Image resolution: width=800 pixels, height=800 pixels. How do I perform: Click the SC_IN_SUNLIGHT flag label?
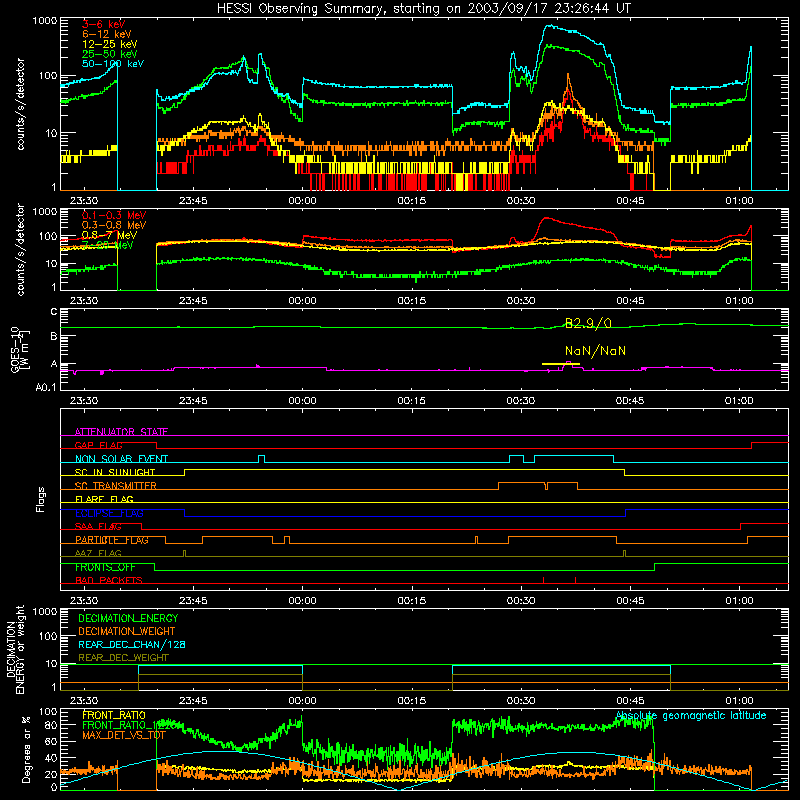(115, 472)
